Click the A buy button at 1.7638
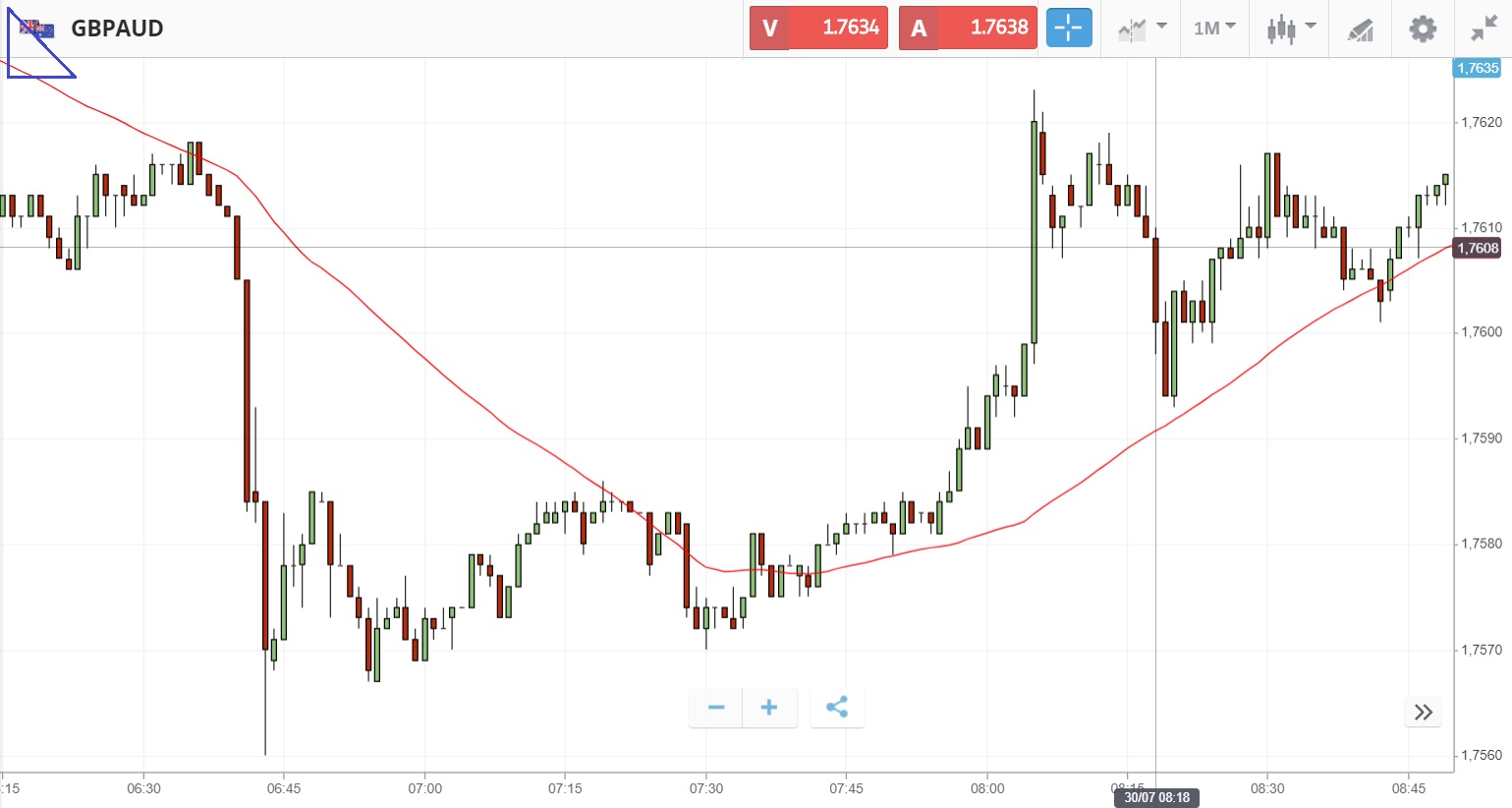 968,28
